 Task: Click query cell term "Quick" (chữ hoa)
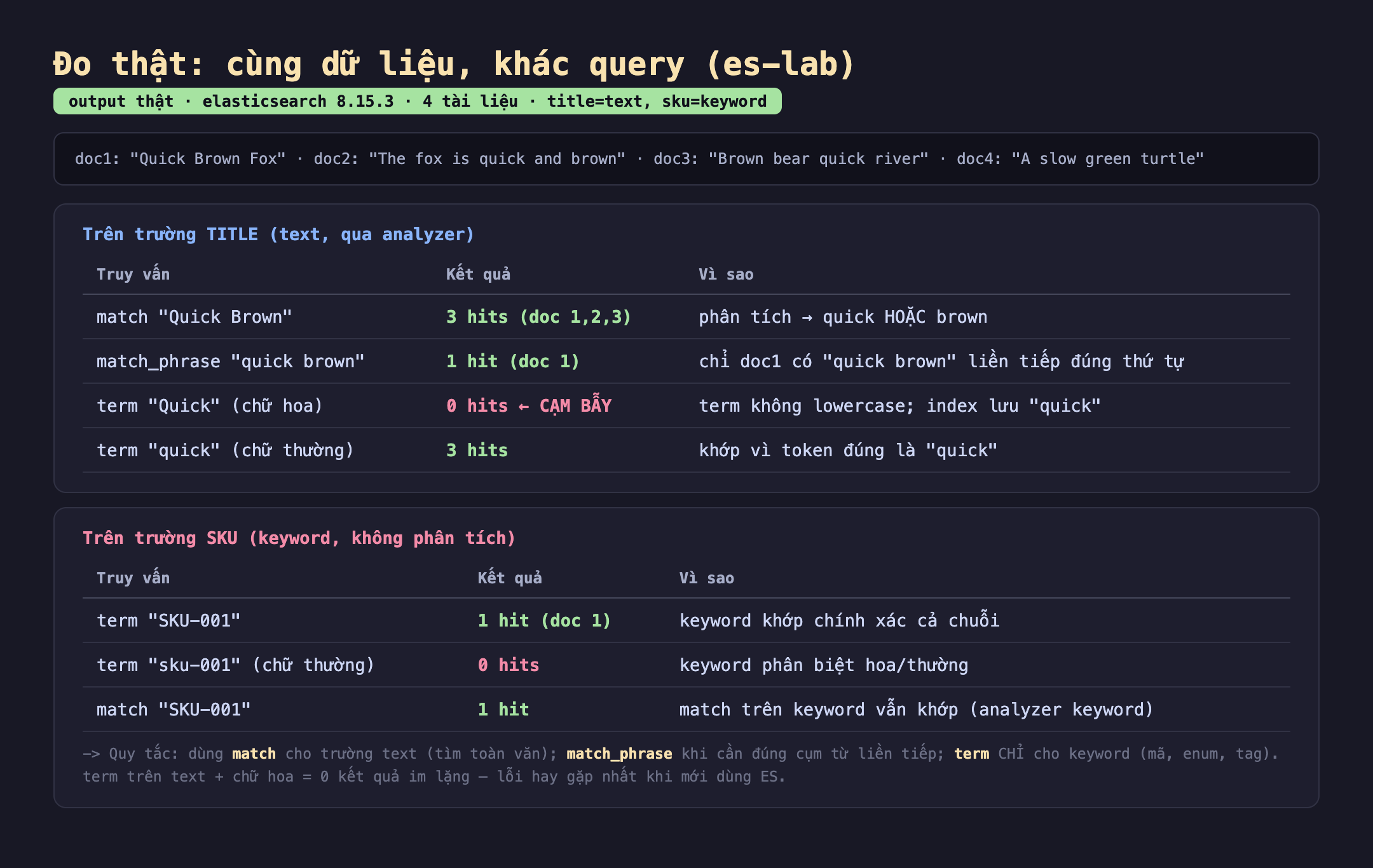point(210,406)
